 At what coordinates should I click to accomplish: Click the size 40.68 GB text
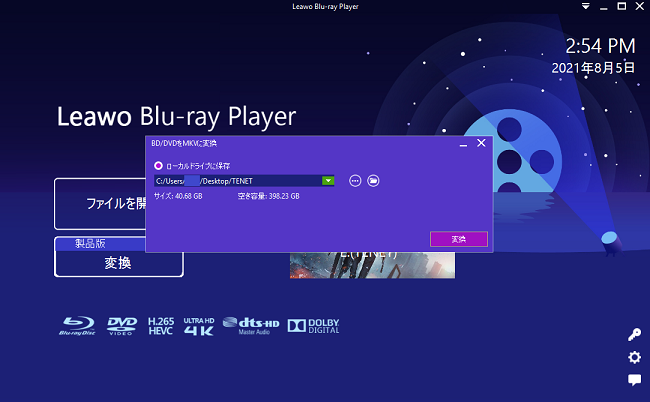178,196
